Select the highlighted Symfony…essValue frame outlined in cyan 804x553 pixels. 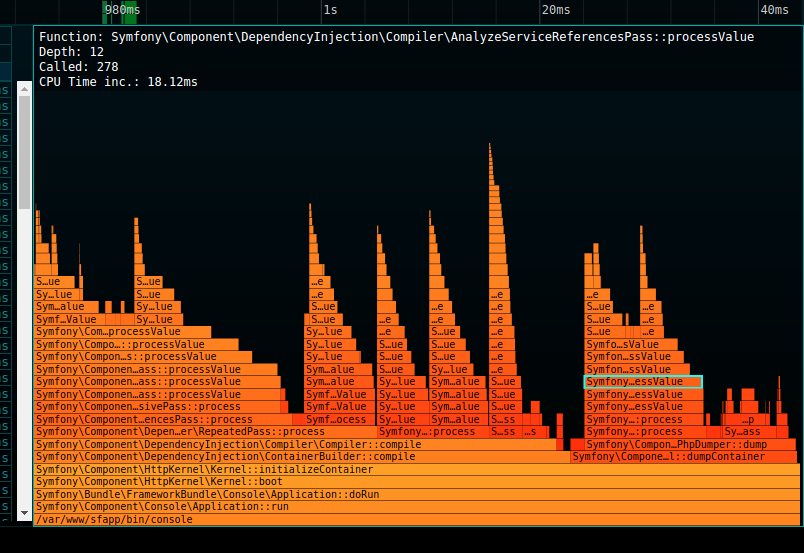coord(643,382)
